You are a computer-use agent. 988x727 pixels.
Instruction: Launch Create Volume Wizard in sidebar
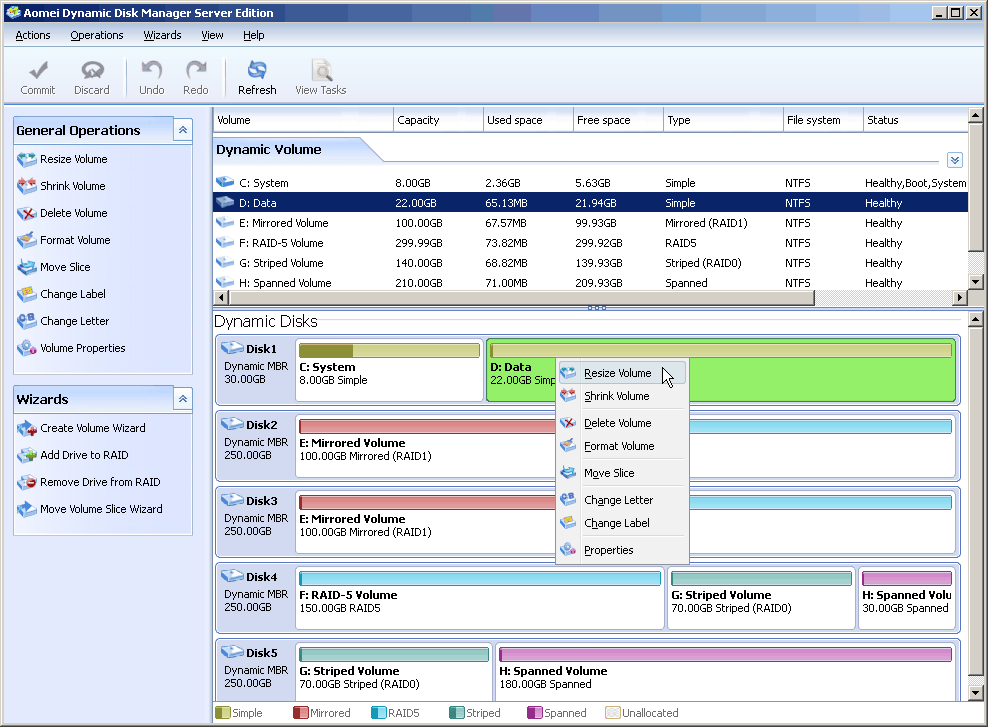click(x=92, y=428)
